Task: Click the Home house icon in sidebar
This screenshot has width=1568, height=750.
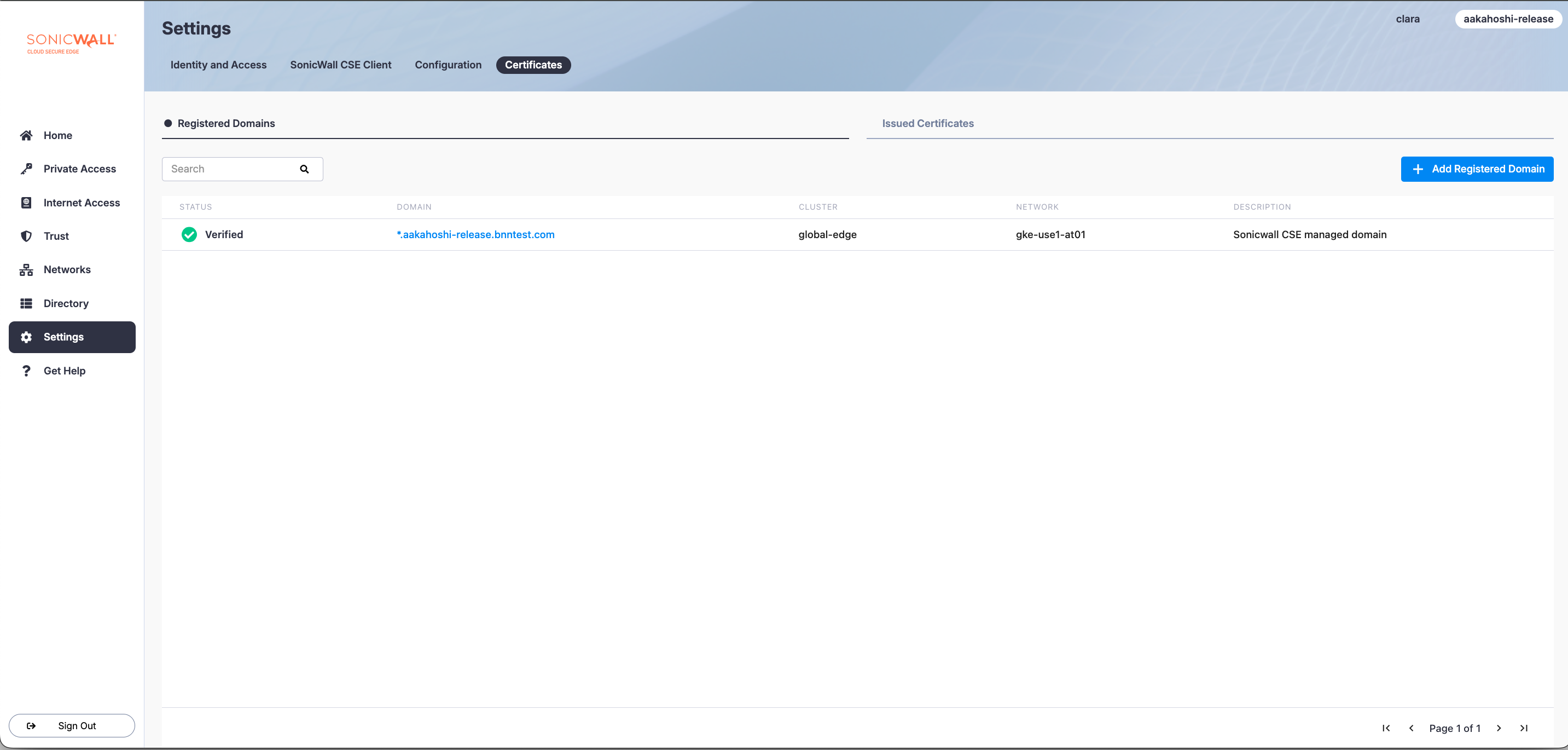Action: [x=26, y=135]
